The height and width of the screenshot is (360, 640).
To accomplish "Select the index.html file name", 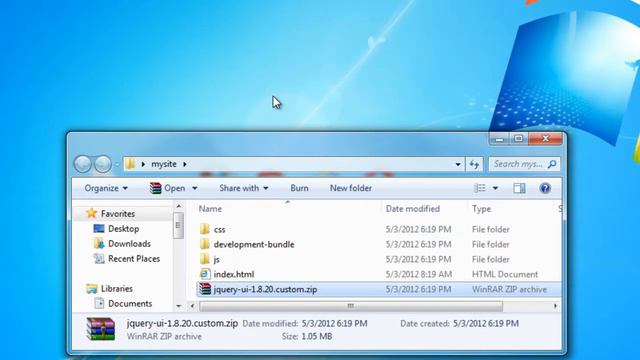I will point(234,274).
